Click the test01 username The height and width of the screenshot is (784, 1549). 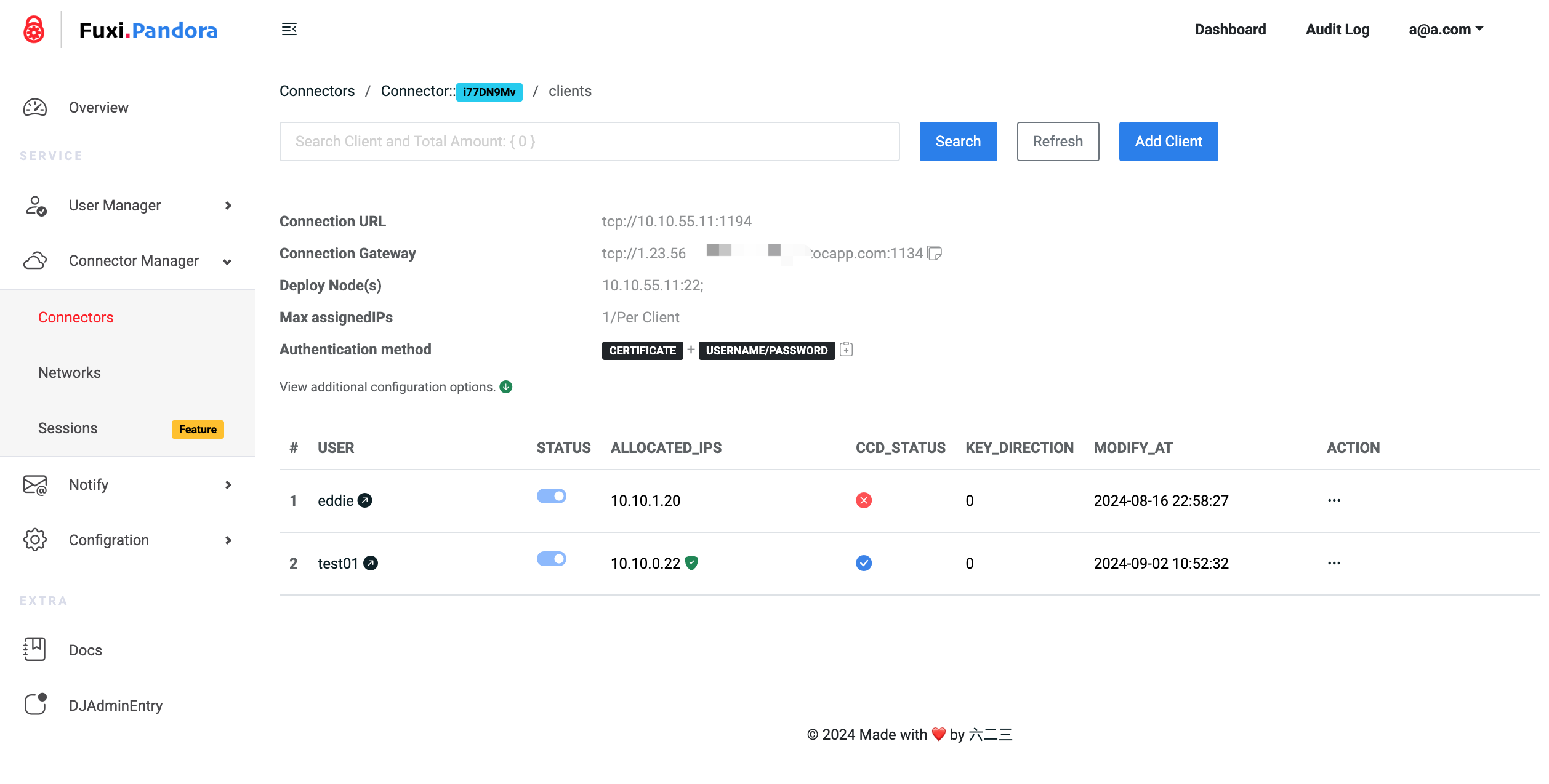coord(338,564)
